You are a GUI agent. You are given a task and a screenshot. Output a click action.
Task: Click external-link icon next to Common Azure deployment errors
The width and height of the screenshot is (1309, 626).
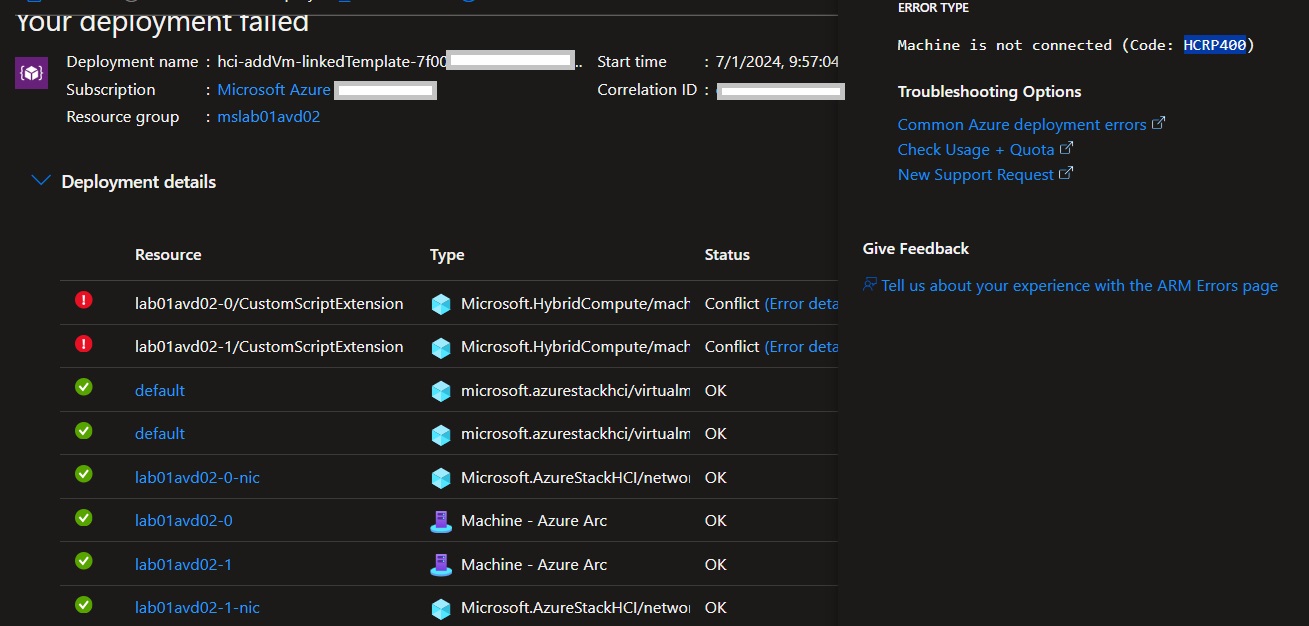pos(1159,123)
